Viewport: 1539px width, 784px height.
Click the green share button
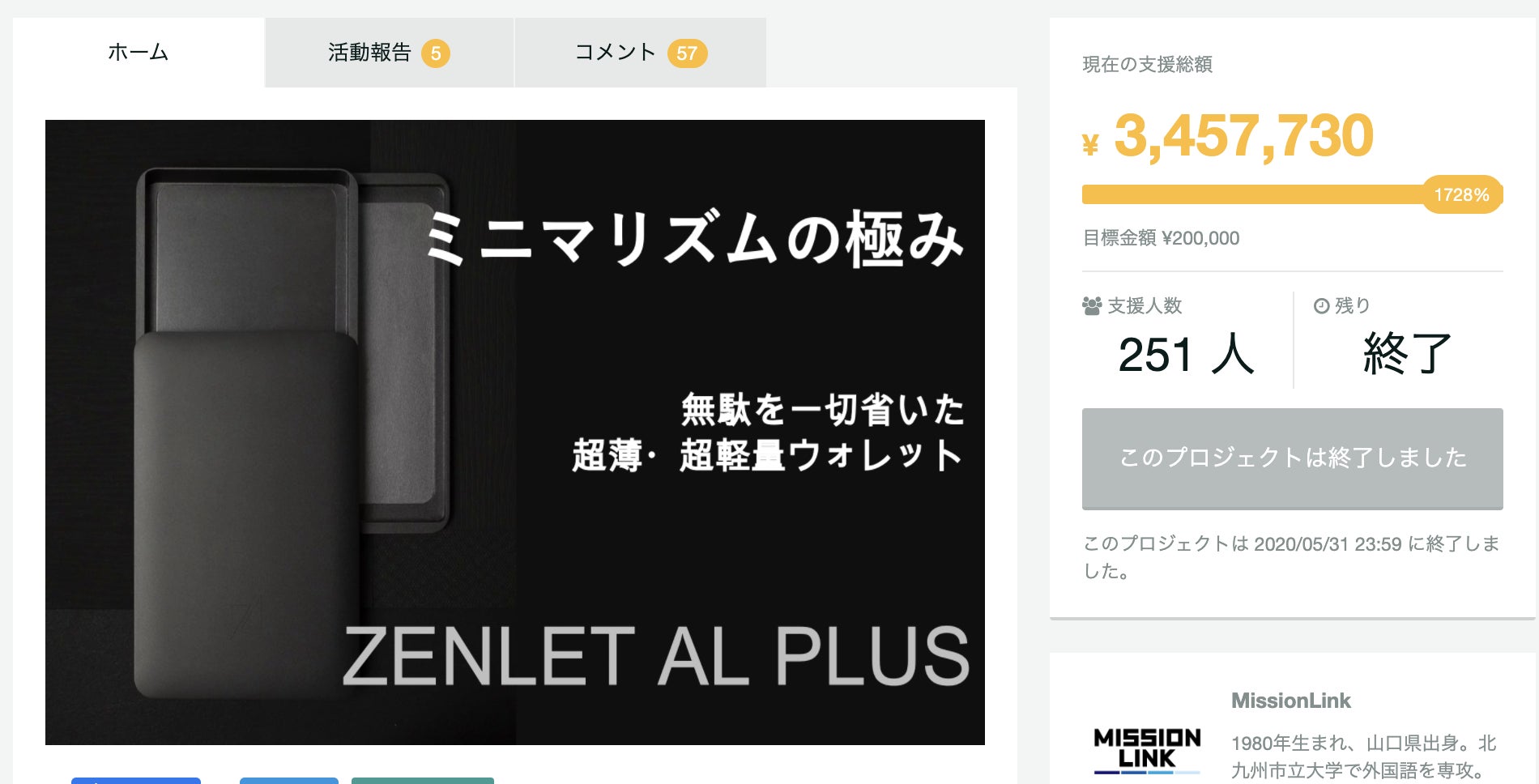pos(423,781)
